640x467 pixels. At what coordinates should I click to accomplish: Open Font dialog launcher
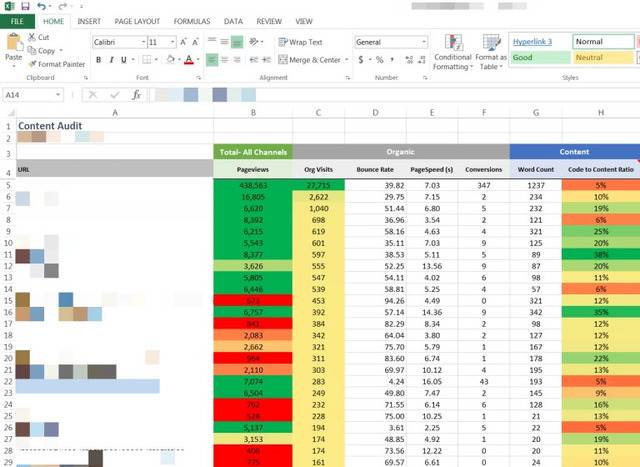coord(198,78)
